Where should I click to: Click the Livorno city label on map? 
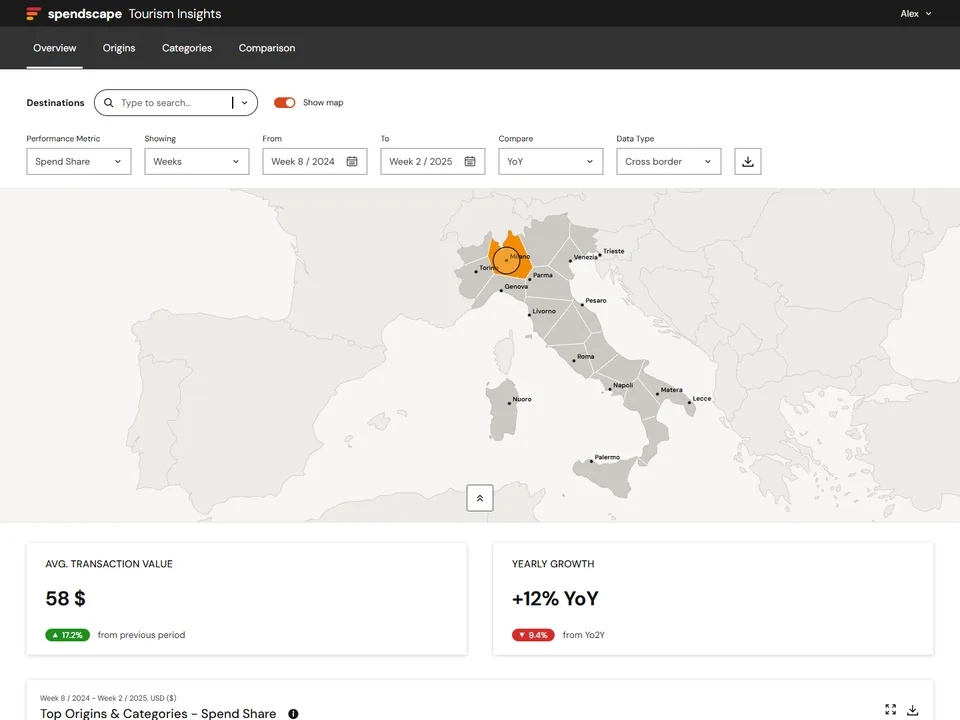pyautogui.click(x=544, y=311)
